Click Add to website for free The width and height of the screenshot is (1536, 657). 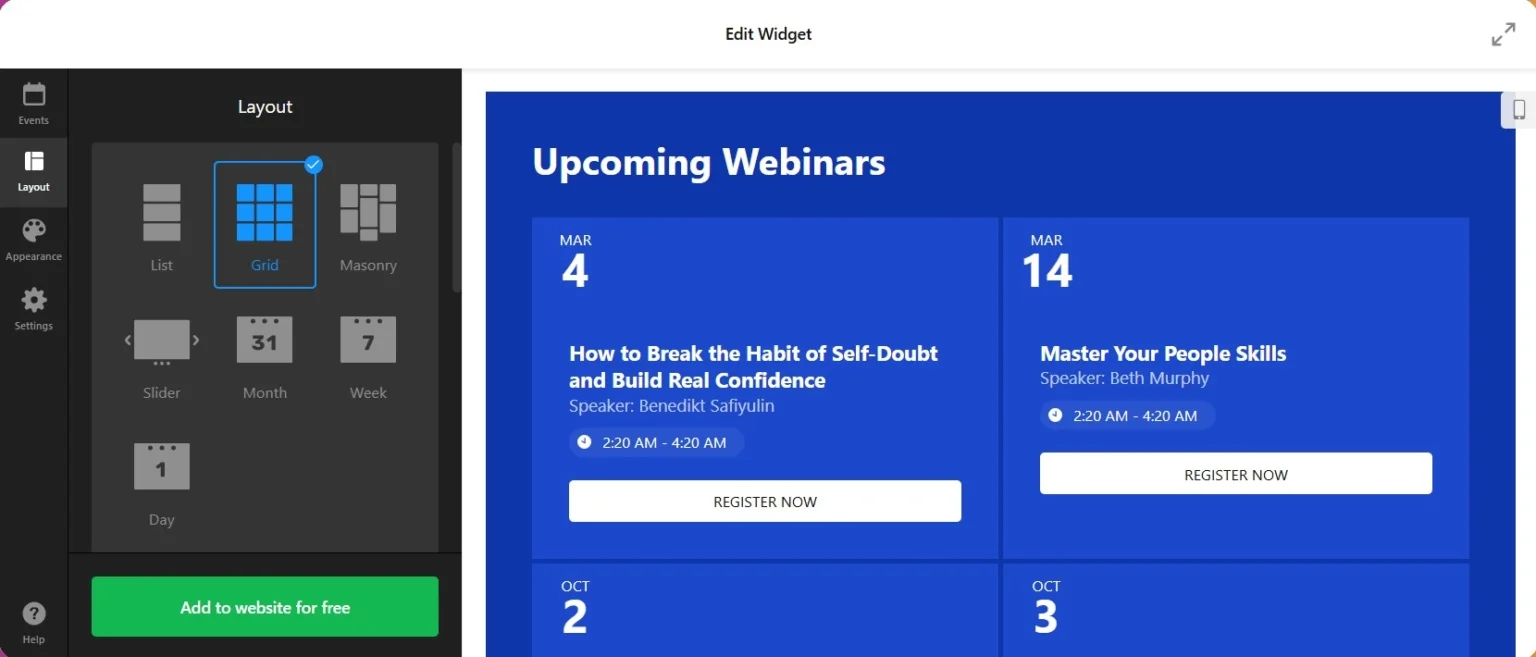click(x=264, y=606)
